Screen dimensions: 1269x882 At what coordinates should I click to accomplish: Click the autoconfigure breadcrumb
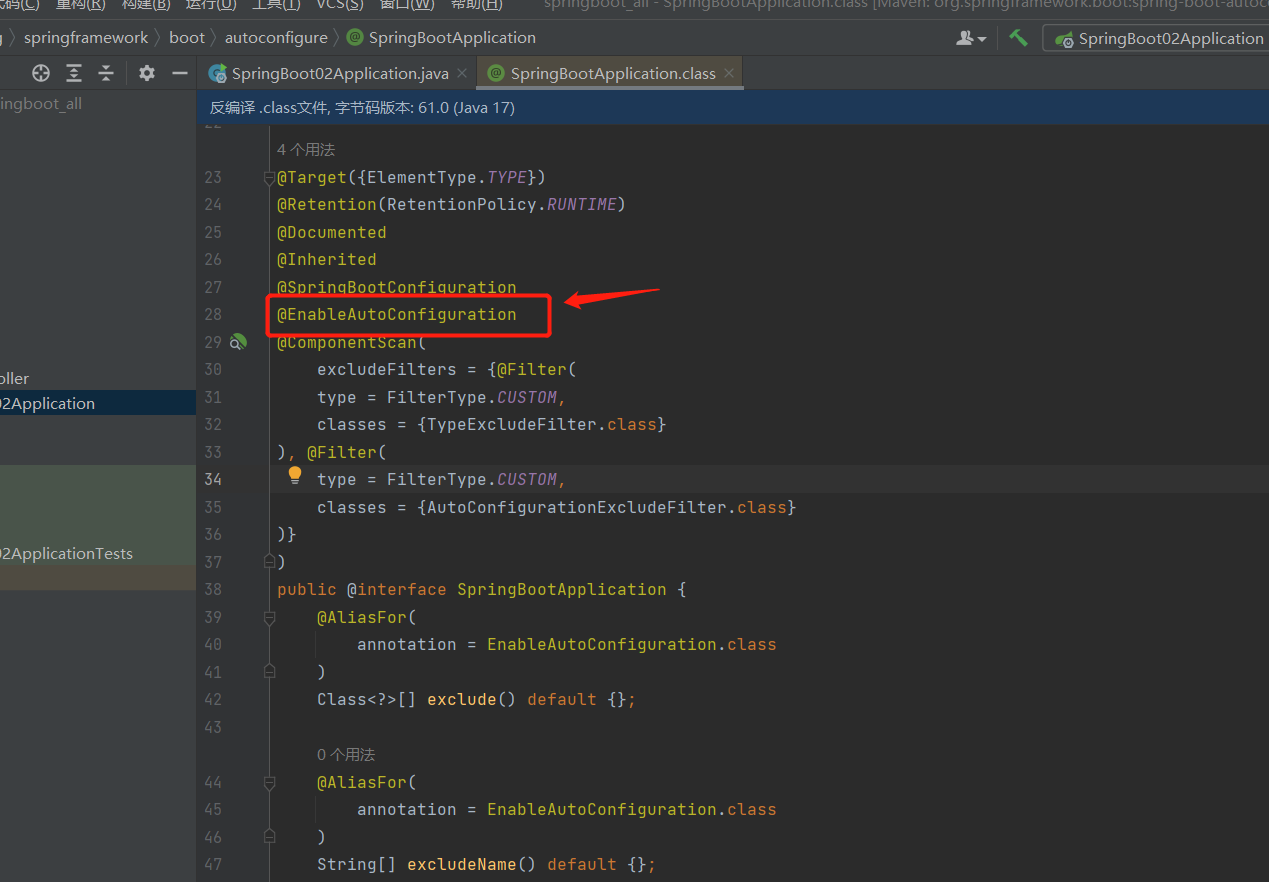276,38
